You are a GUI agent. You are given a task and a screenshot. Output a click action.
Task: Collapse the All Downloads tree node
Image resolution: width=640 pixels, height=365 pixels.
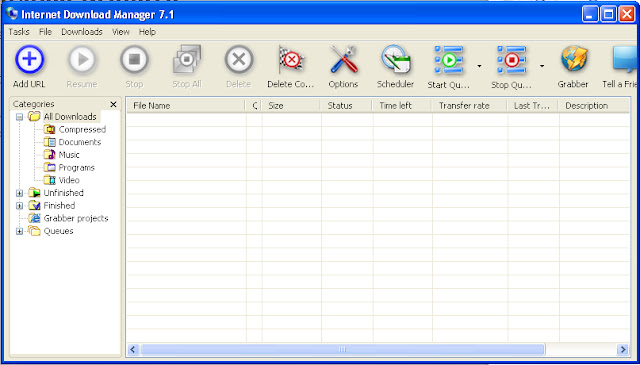(19, 117)
